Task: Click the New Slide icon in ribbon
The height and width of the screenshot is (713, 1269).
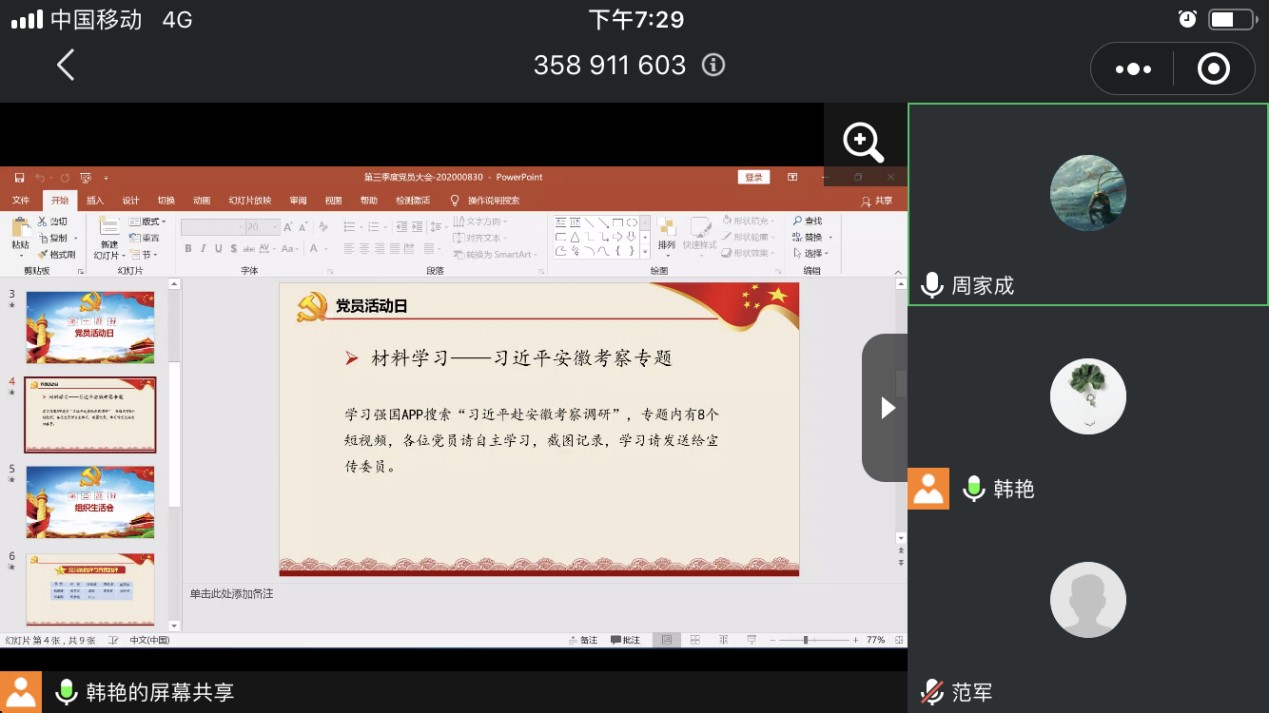Action: (x=108, y=232)
